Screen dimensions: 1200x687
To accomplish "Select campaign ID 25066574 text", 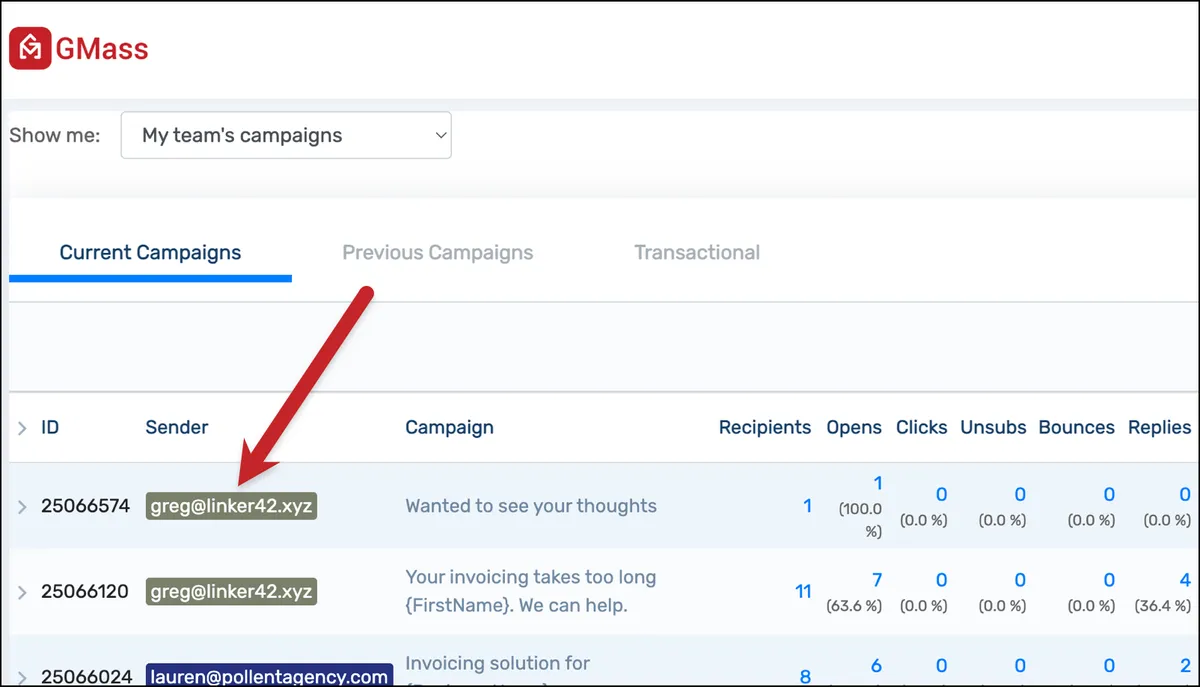I will point(85,506).
